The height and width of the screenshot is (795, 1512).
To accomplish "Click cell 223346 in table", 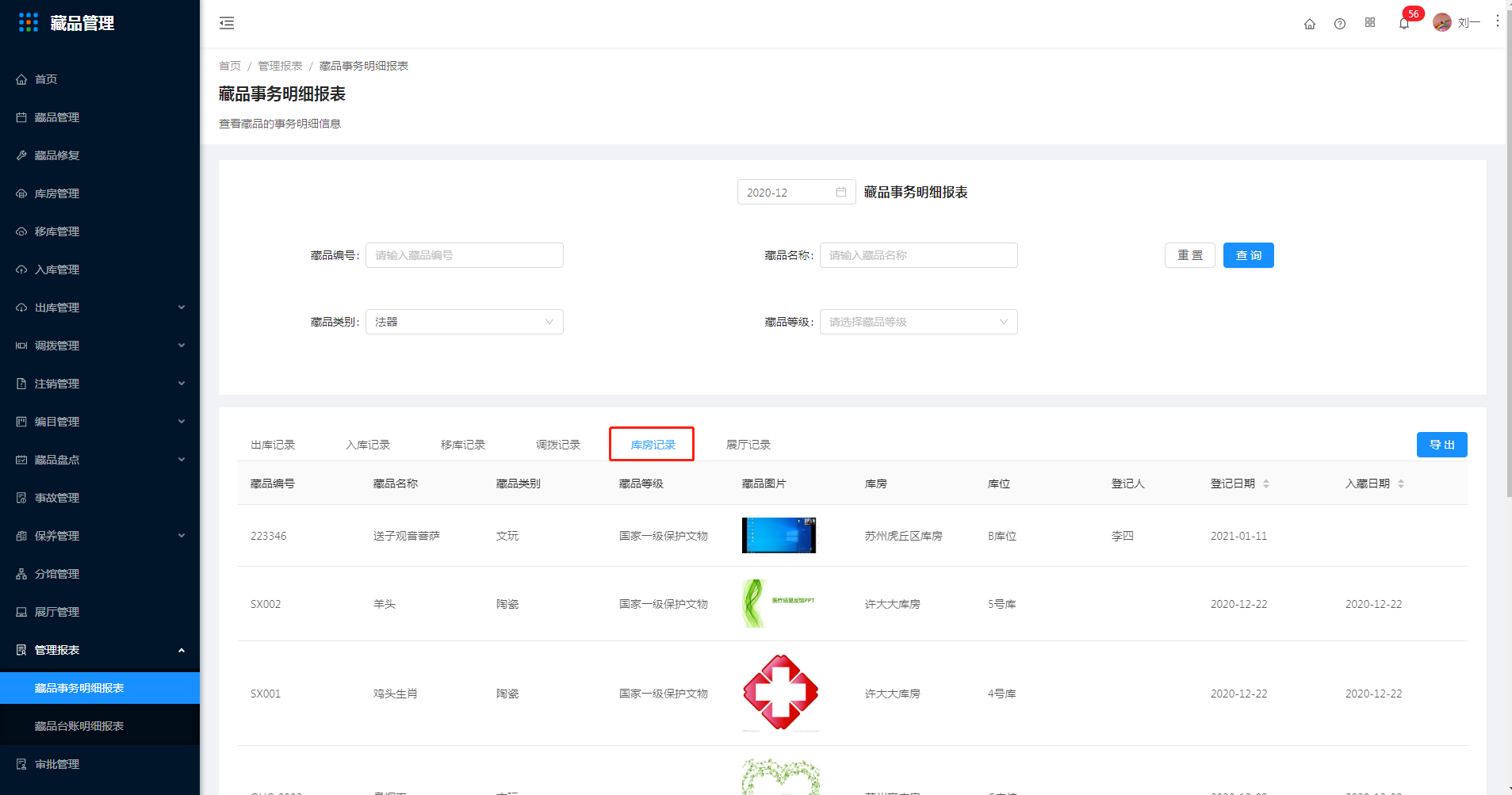I will pos(269,536).
